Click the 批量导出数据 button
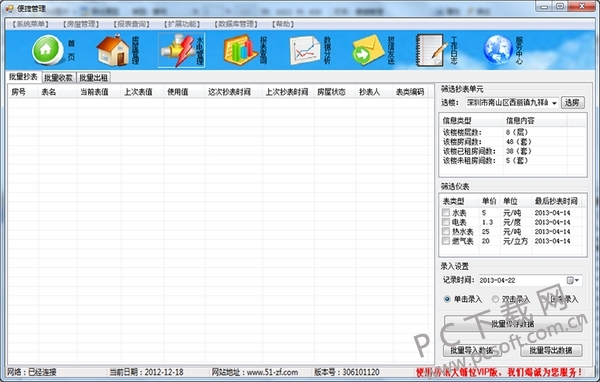The image size is (600, 382). (x=551, y=350)
